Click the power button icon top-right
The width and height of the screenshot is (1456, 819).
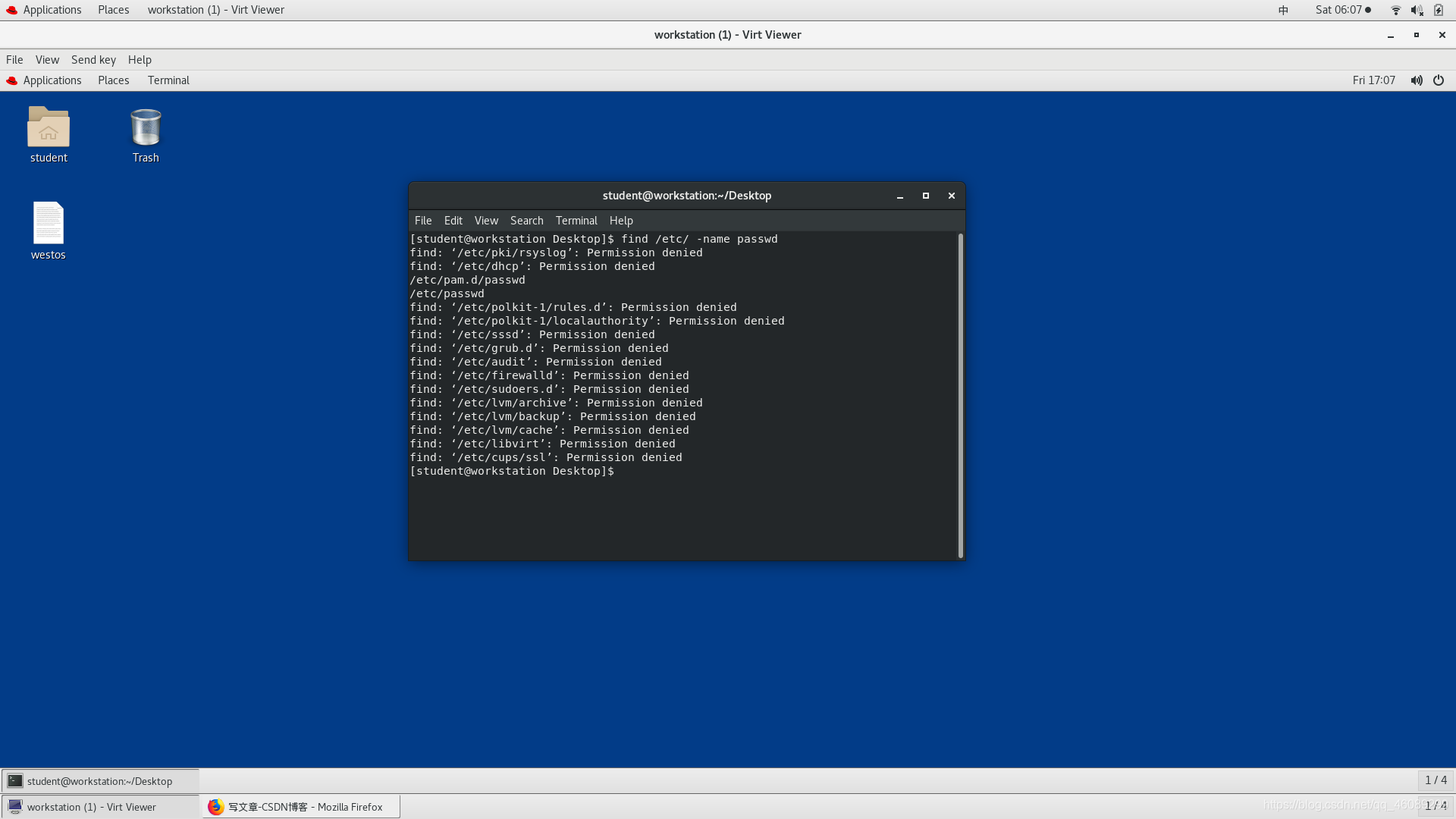tap(1440, 79)
